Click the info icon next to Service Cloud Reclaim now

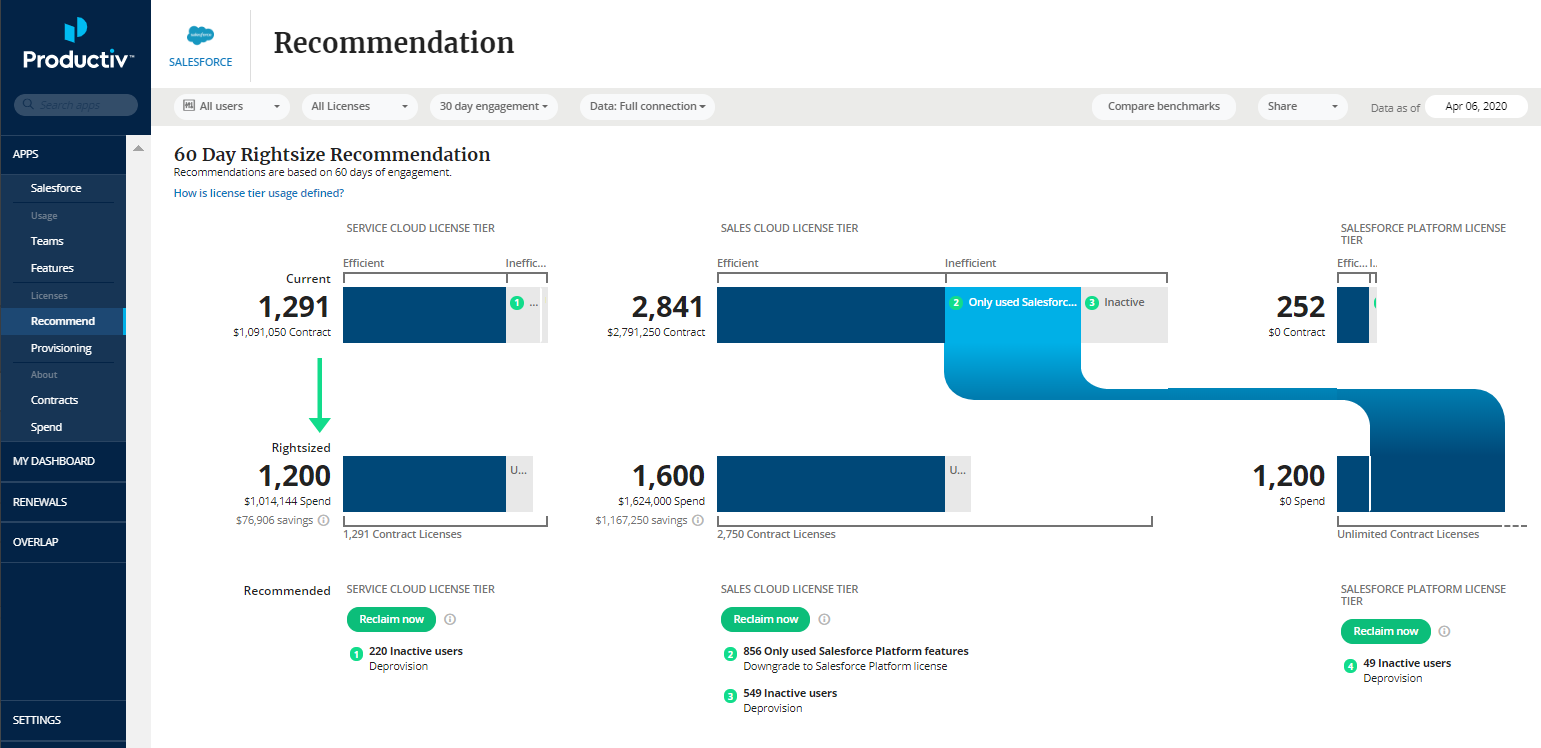[x=450, y=619]
